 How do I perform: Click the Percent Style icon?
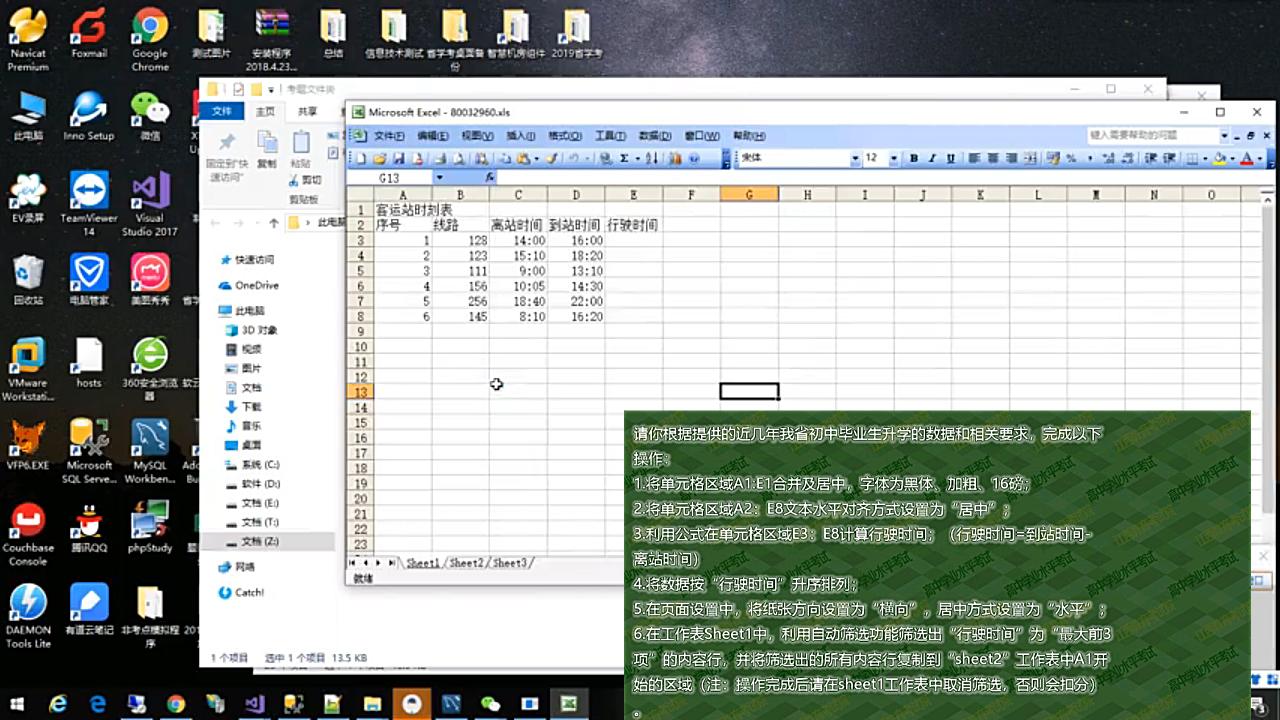tap(1069, 158)
